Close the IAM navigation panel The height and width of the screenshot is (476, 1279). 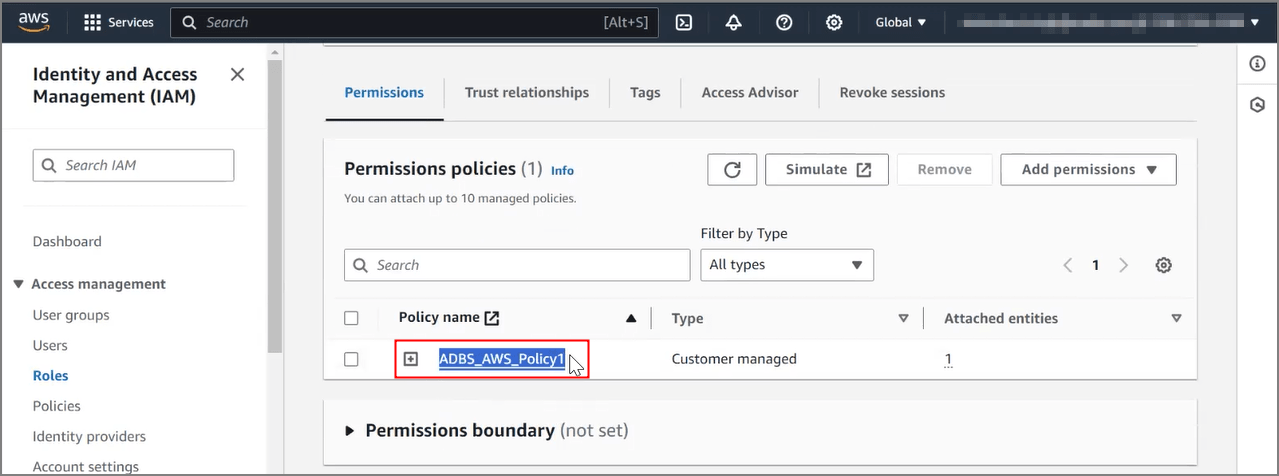coord(237,75)
